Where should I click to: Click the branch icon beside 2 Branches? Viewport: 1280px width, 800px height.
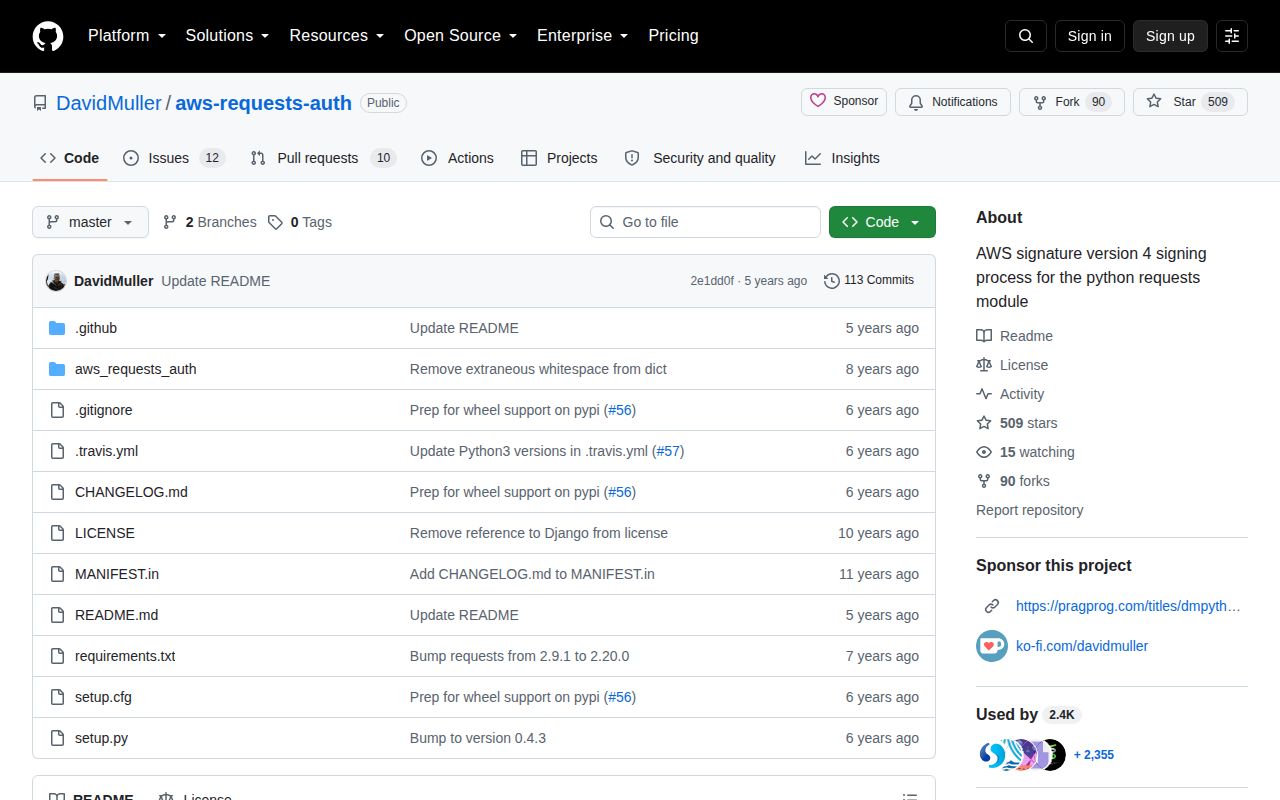tap(170, 222)
